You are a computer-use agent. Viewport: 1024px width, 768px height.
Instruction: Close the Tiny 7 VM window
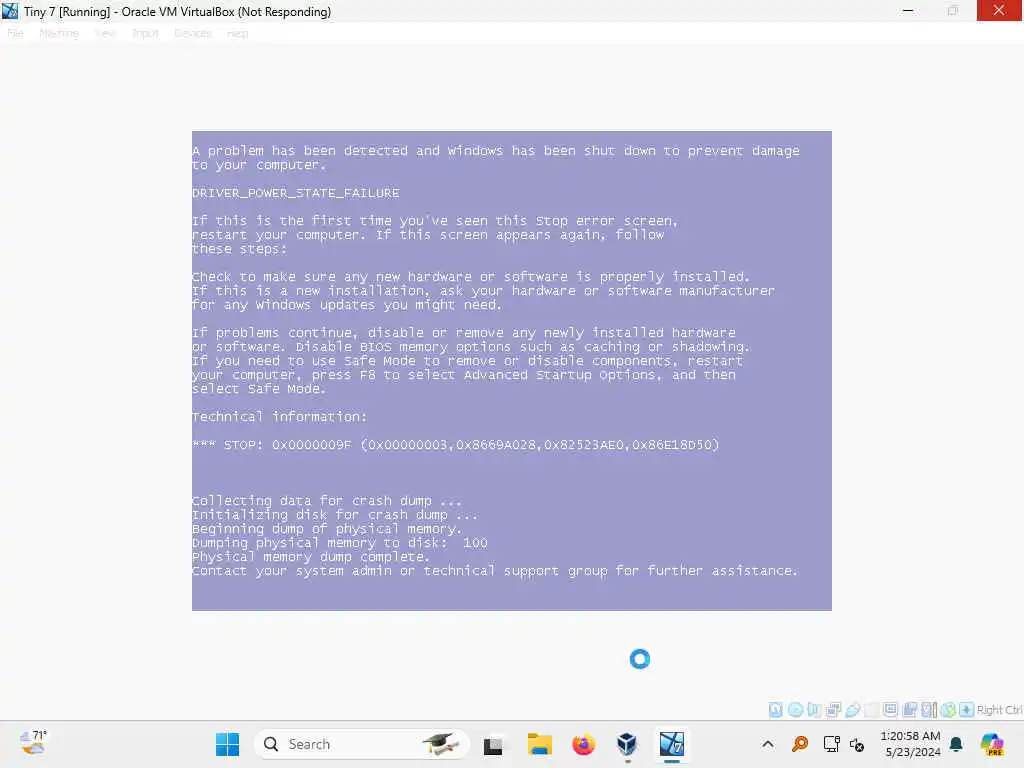tap(999, 10)
